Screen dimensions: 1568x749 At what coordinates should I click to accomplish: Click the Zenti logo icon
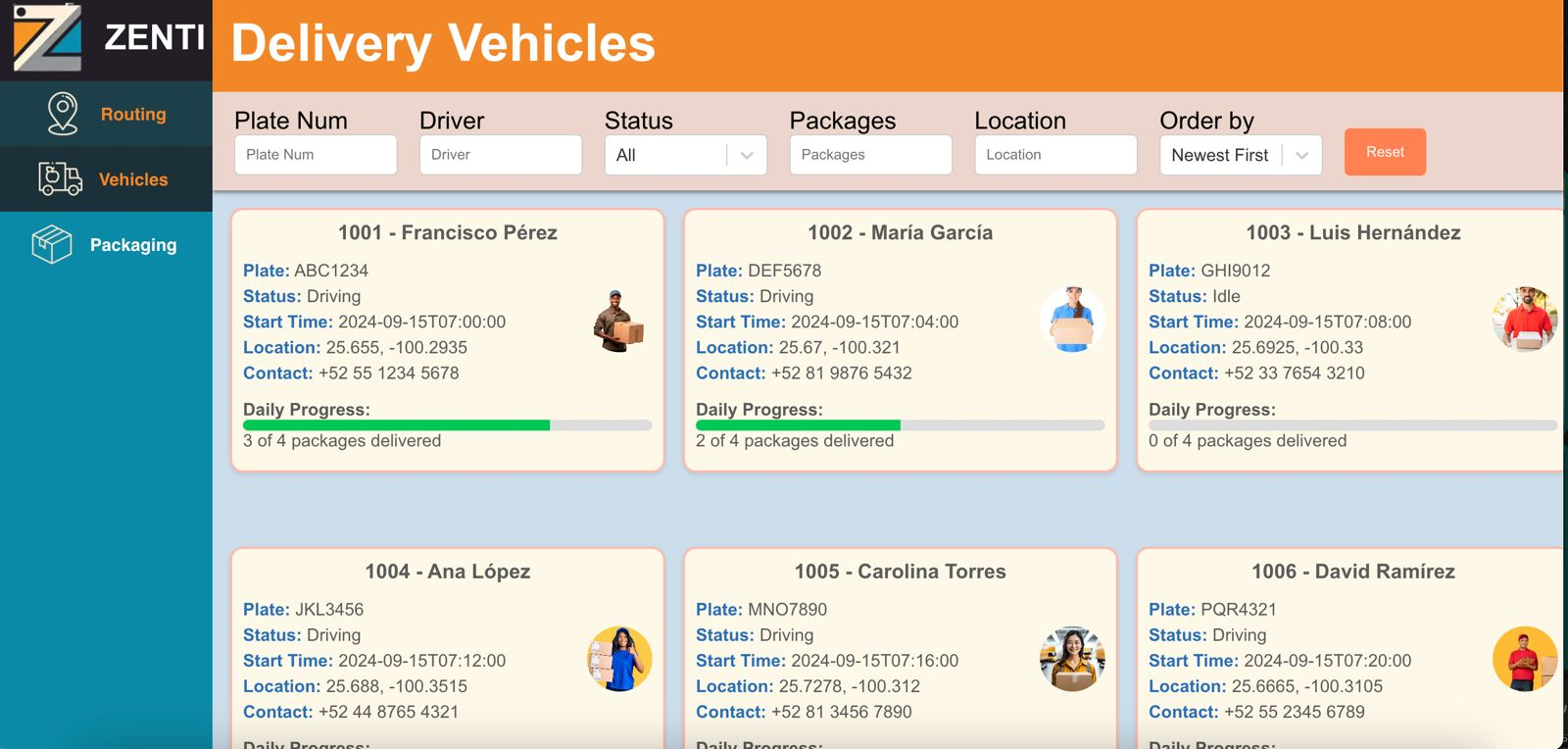tap(47, 37)
